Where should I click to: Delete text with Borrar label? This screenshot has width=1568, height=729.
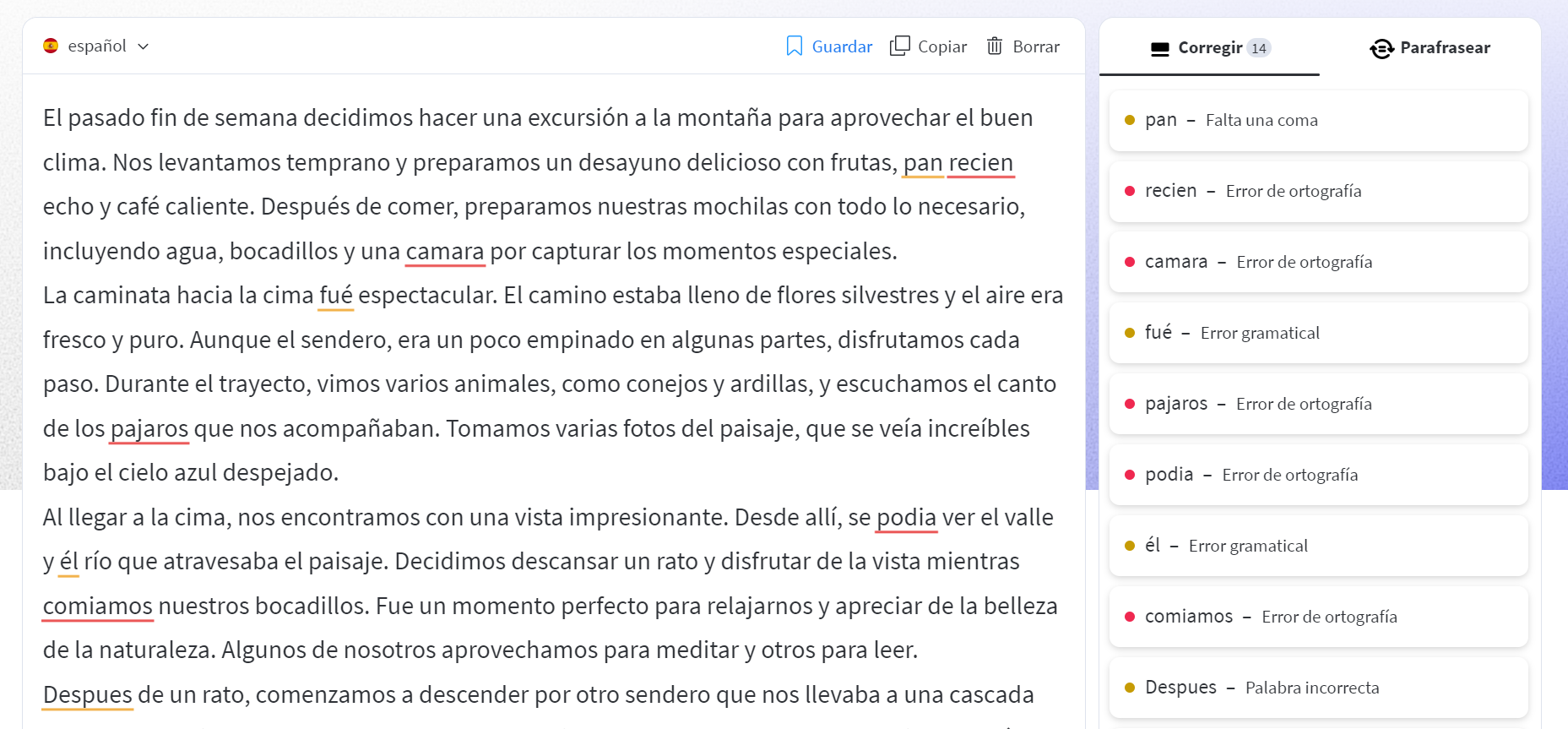click(x=1036, y=46)
